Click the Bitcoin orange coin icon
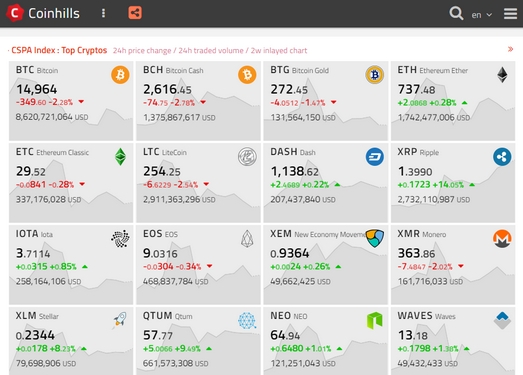523x375 pixels. 120,75
